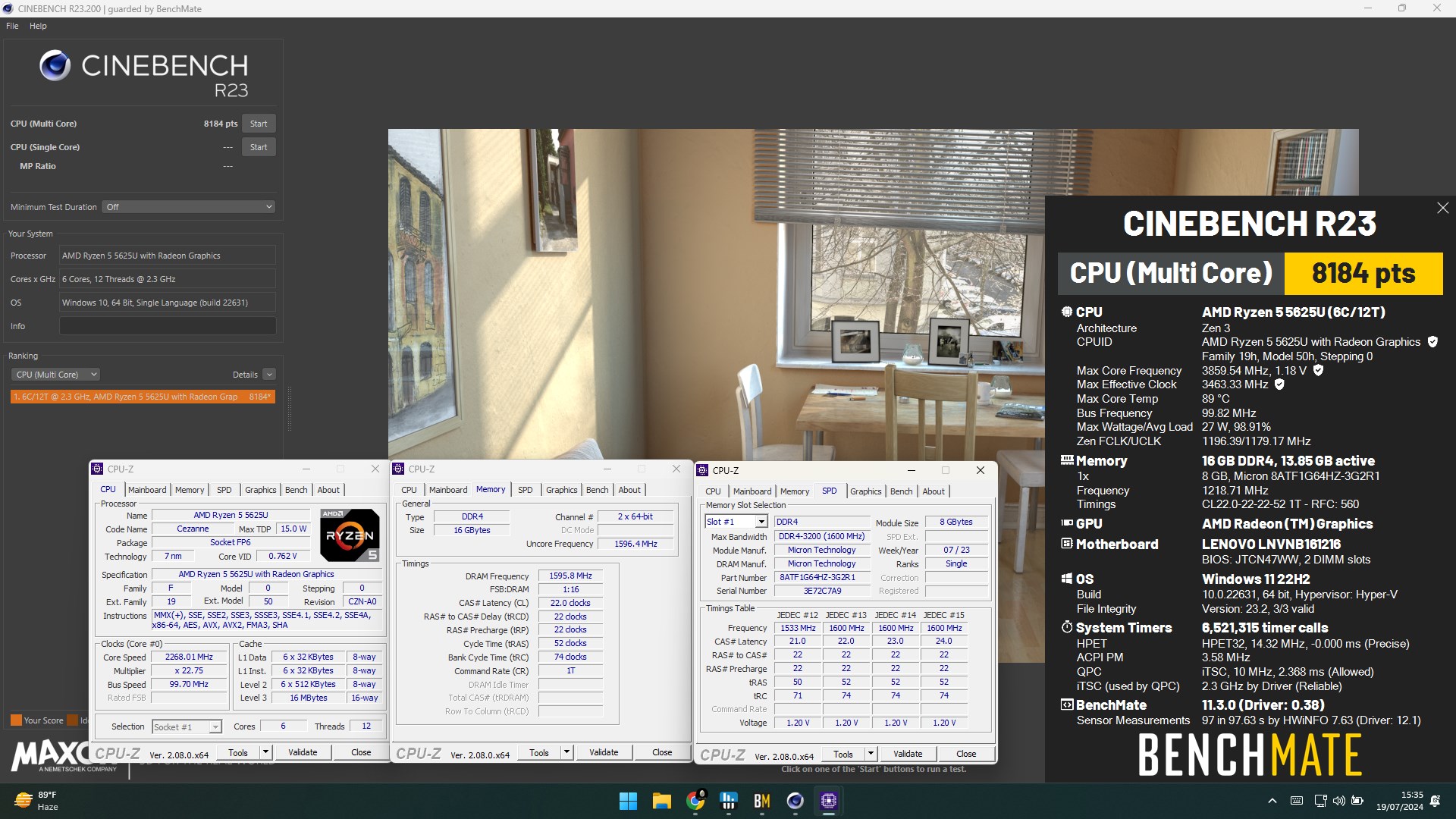Open the Windows Start menu
Image resolution: width=1456 pixels, height=819 pixels.
click(628, 801)
